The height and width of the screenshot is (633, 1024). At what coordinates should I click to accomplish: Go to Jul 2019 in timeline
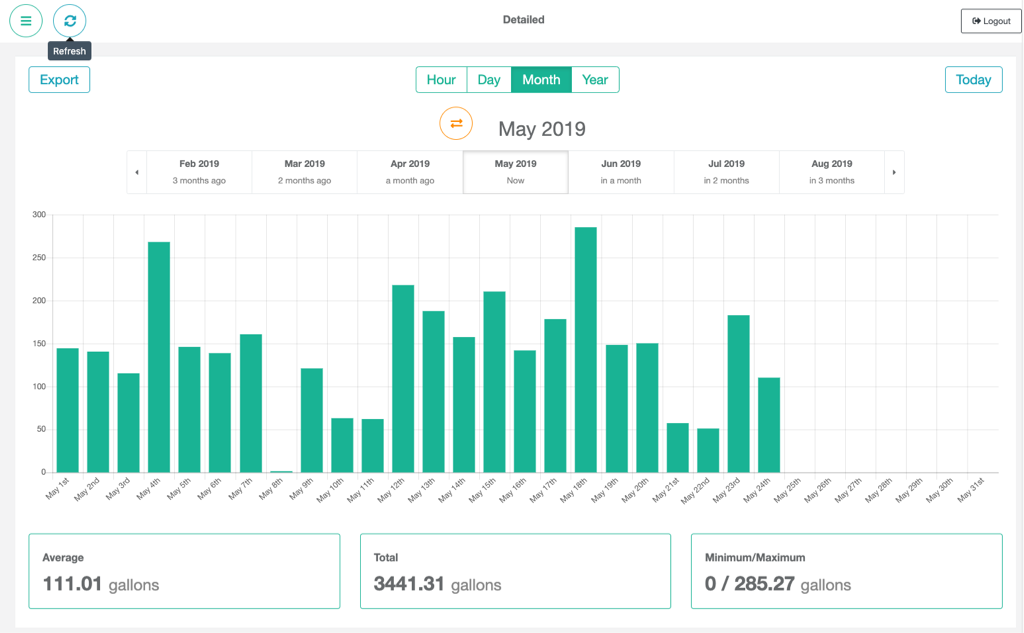click(726, 171)
